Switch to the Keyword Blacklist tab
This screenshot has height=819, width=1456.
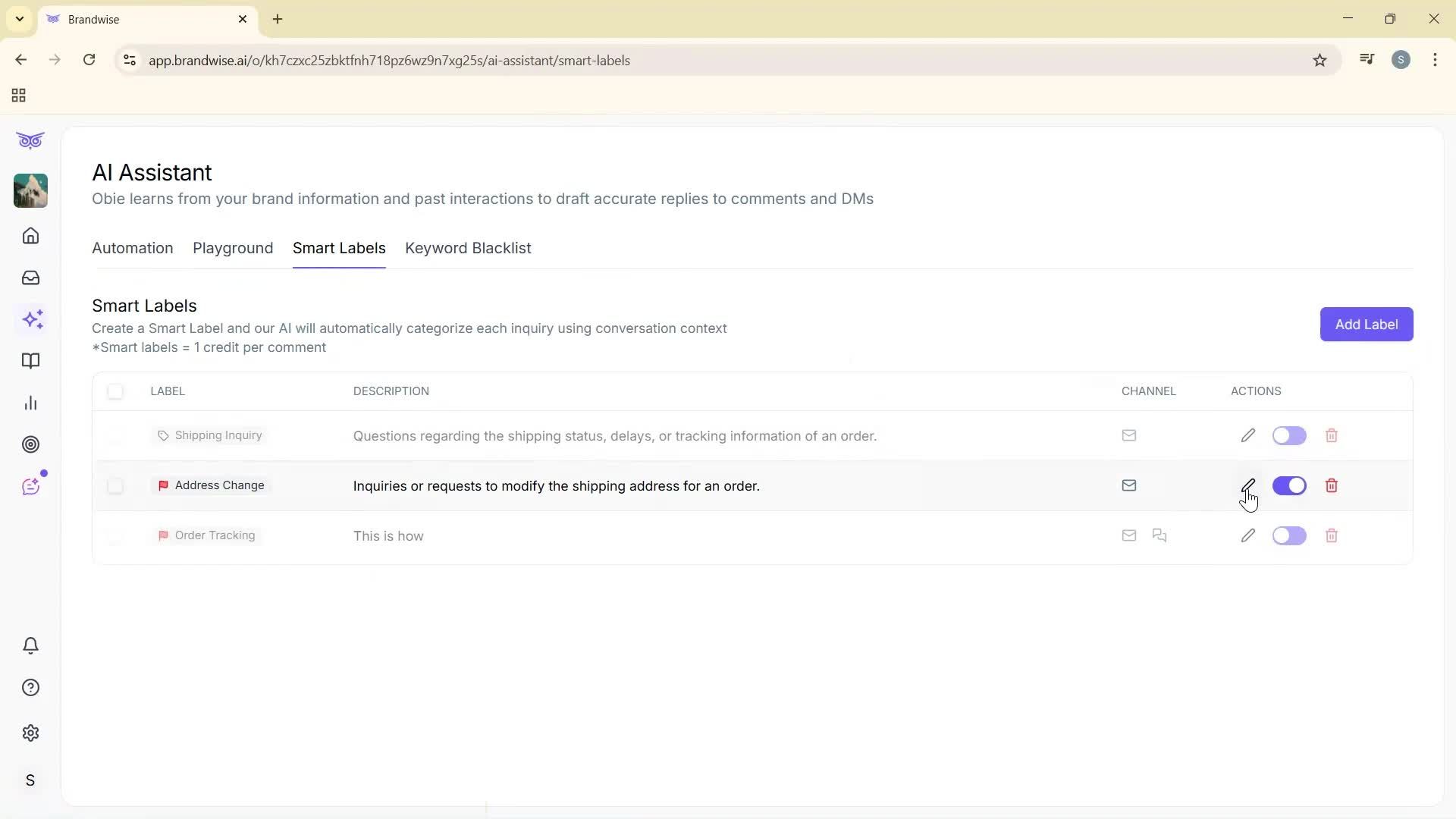(468, 248)
